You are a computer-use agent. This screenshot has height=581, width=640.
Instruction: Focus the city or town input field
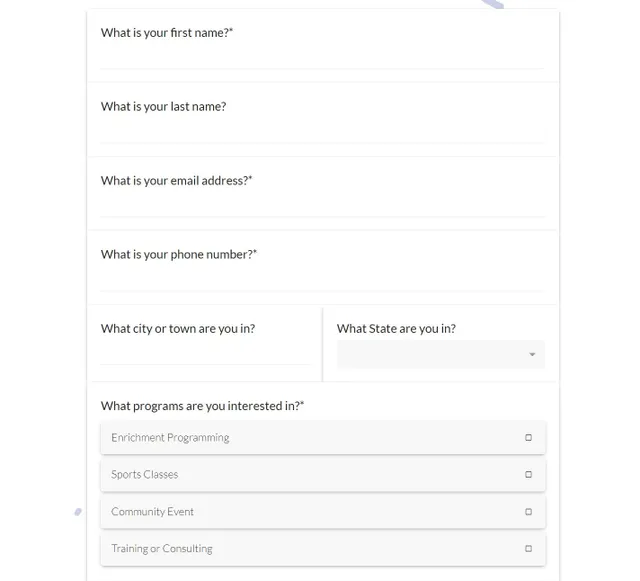[x=205, y=354]
